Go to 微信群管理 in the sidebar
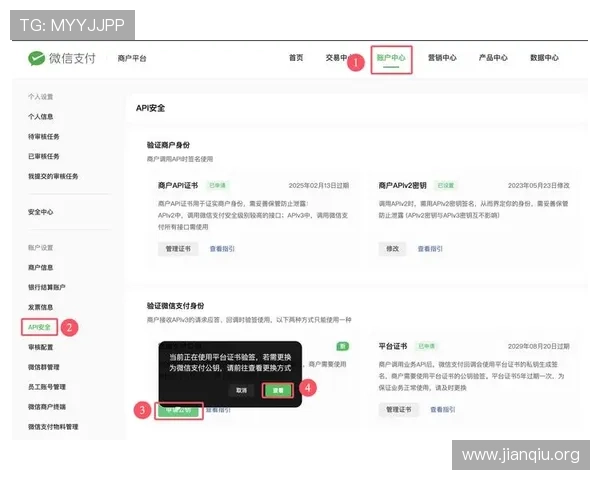This screenshot has width=600, height=480. (44, 367)
